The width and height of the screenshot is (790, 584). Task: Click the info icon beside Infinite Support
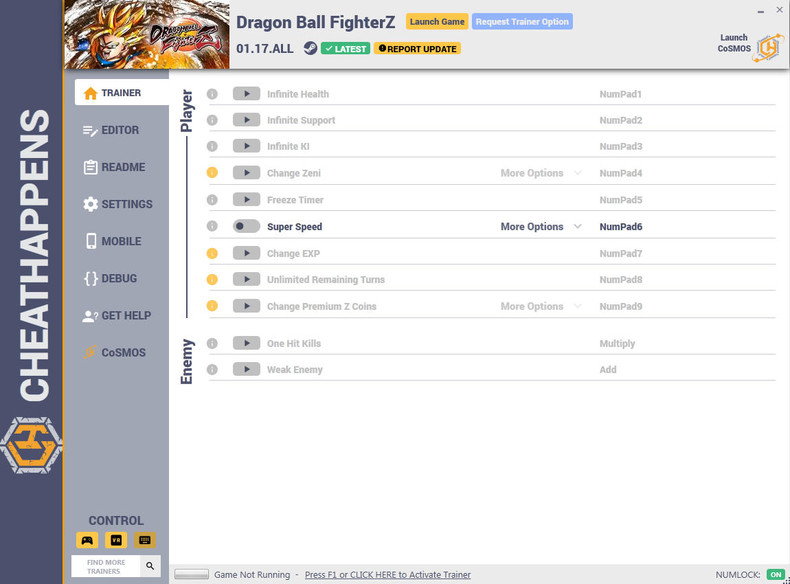pos(212,120)
